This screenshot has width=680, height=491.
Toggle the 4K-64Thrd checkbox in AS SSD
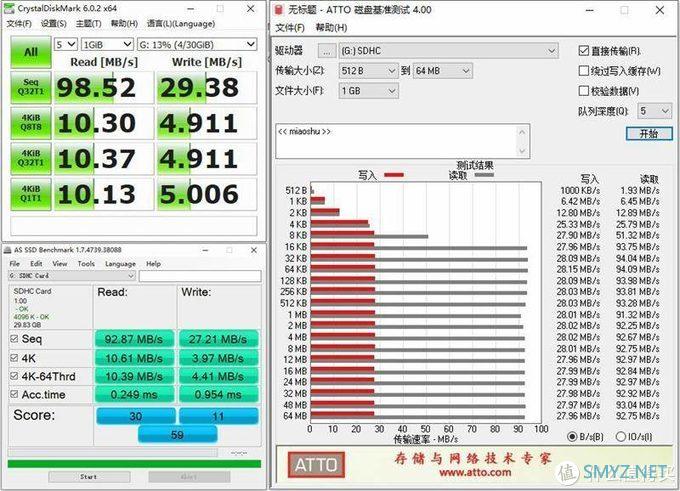[14, 376]
